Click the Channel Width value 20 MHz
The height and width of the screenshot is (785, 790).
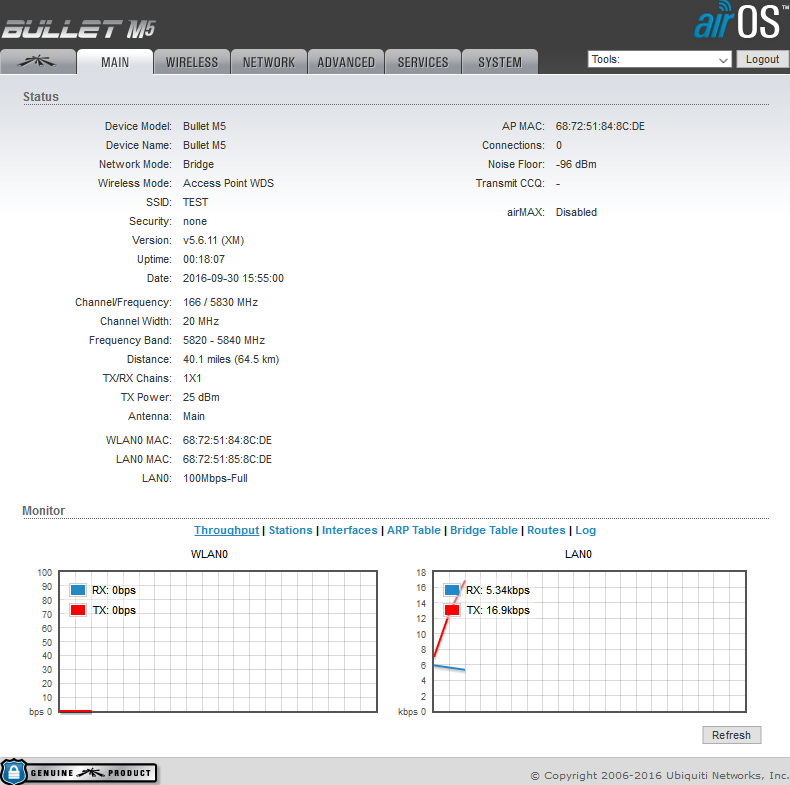201,321
